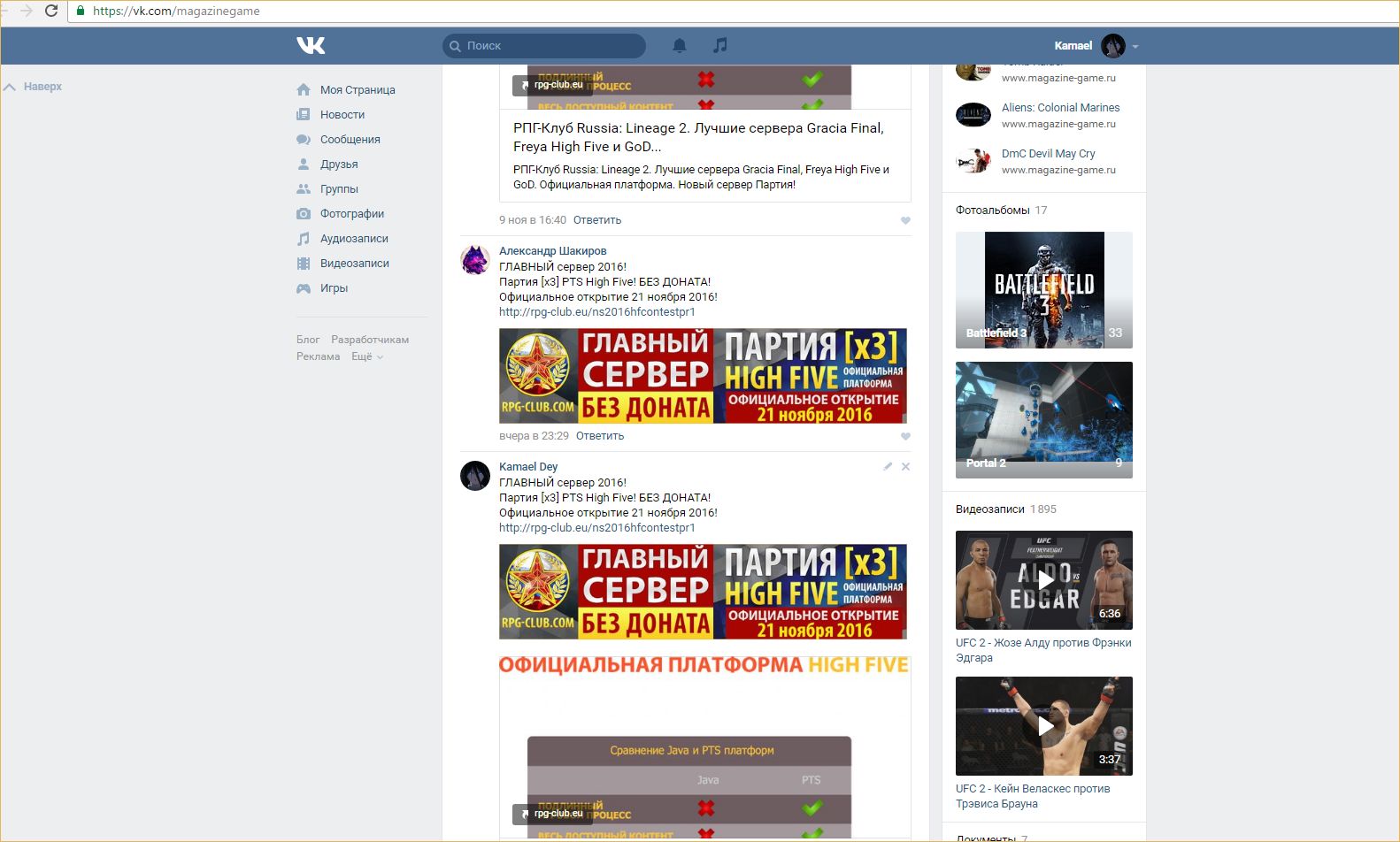Open Александр Шакиров's avatar

click(x=475, y=260)
